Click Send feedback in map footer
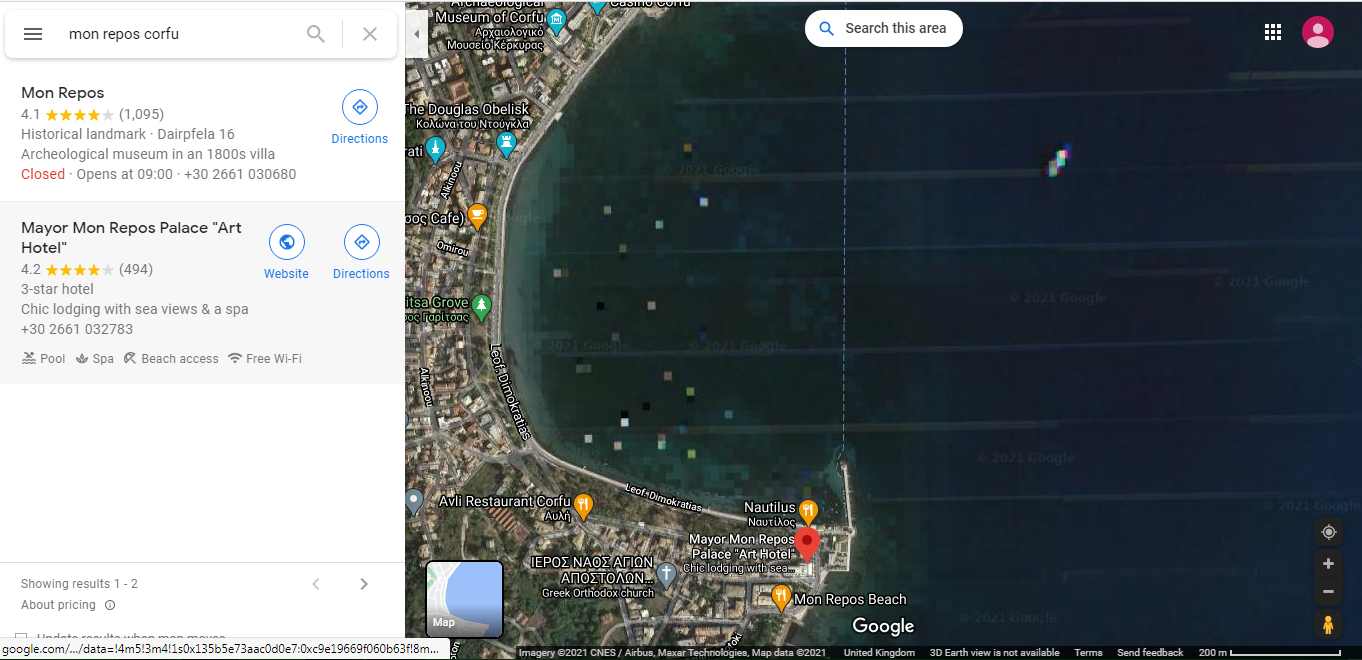This screenshot has height=660, width=1362. 1150,653
